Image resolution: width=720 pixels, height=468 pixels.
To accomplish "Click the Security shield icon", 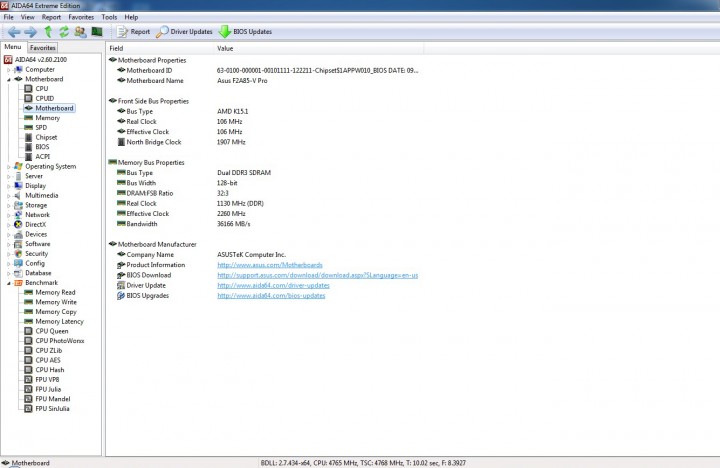I will click(x=18, y=254).
